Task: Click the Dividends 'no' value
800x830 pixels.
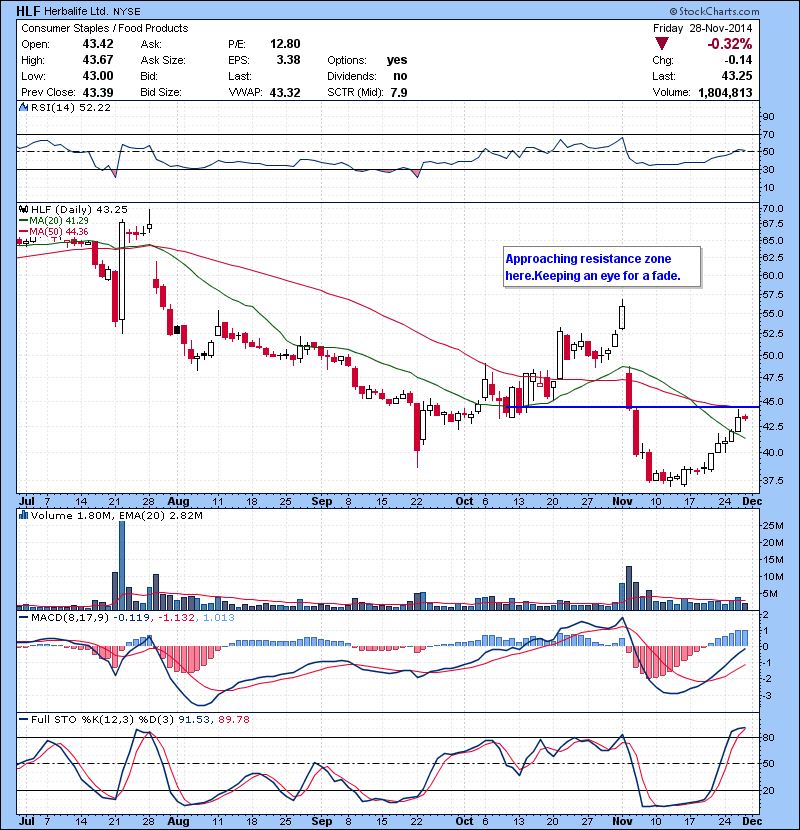Action: (x=400, y=76)
